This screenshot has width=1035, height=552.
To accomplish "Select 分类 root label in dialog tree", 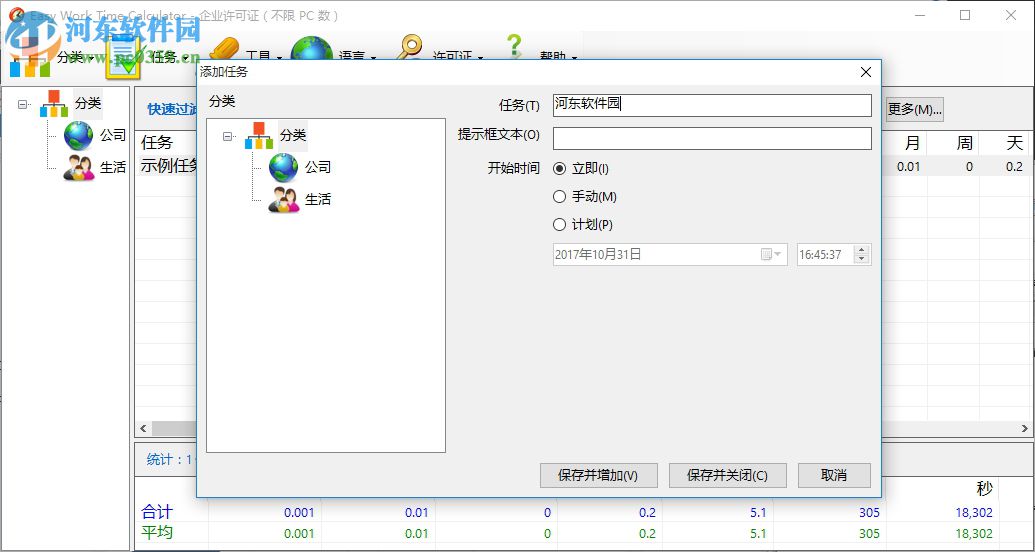I will pyautogui.click(x=293, y=136).
